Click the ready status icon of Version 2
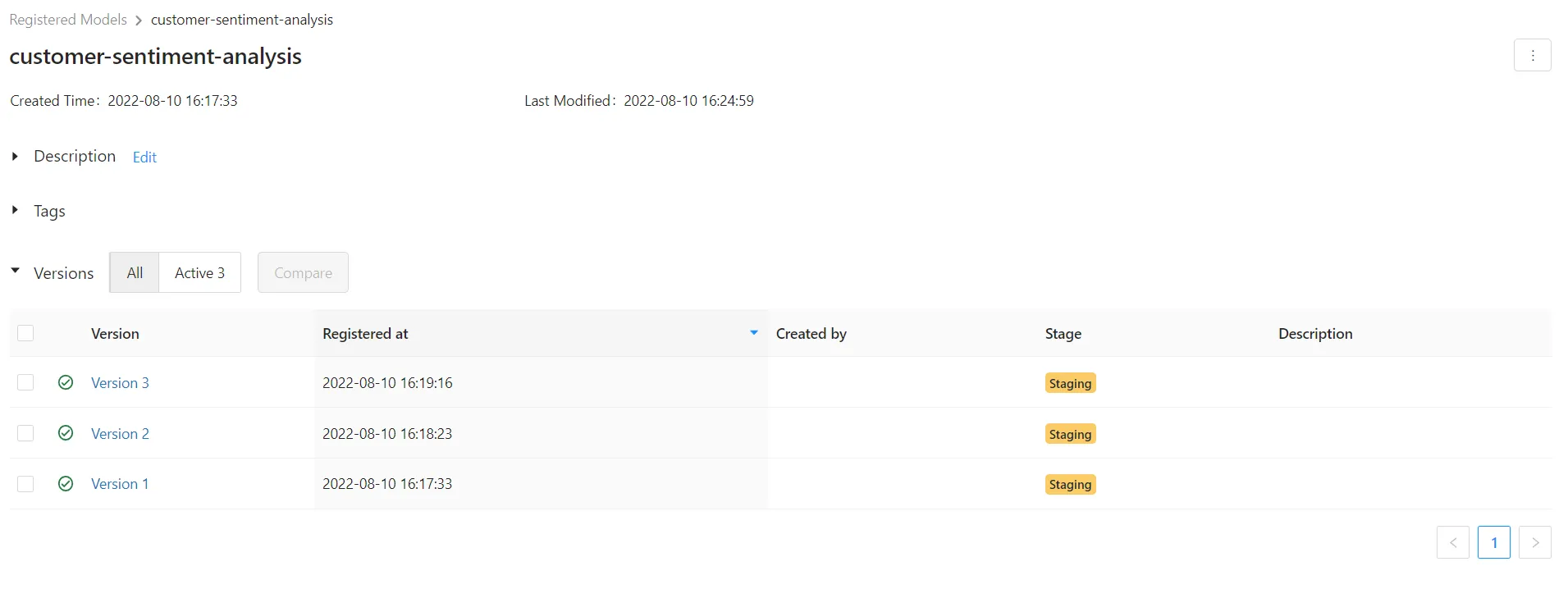 tap(66, 433)
